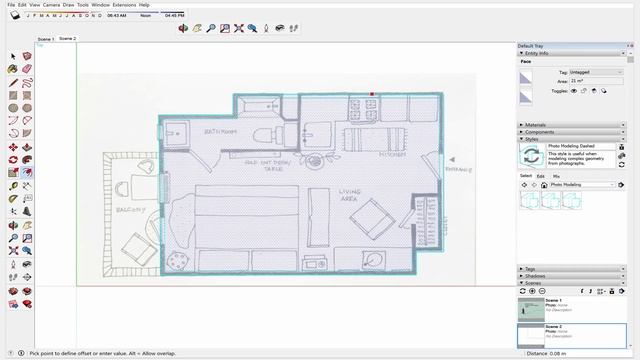Choose the Follow Me tool
Image resolution: width=640 pixels, height=360 pixels.
point(27,160)
